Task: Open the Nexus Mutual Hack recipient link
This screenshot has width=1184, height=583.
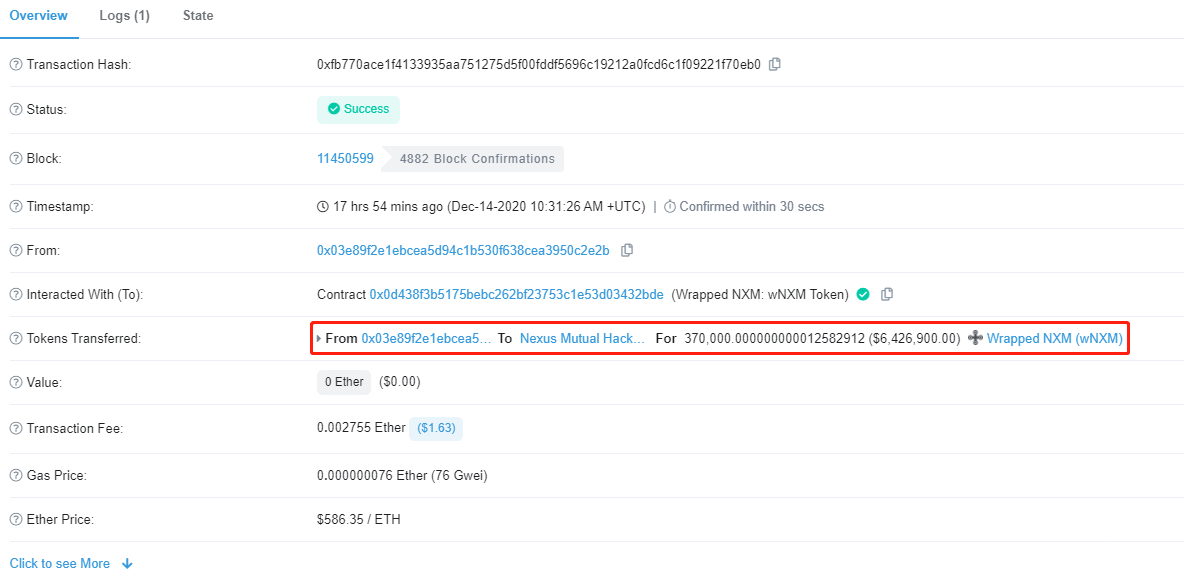Action: pyautogui.click(x=583, y=338)
